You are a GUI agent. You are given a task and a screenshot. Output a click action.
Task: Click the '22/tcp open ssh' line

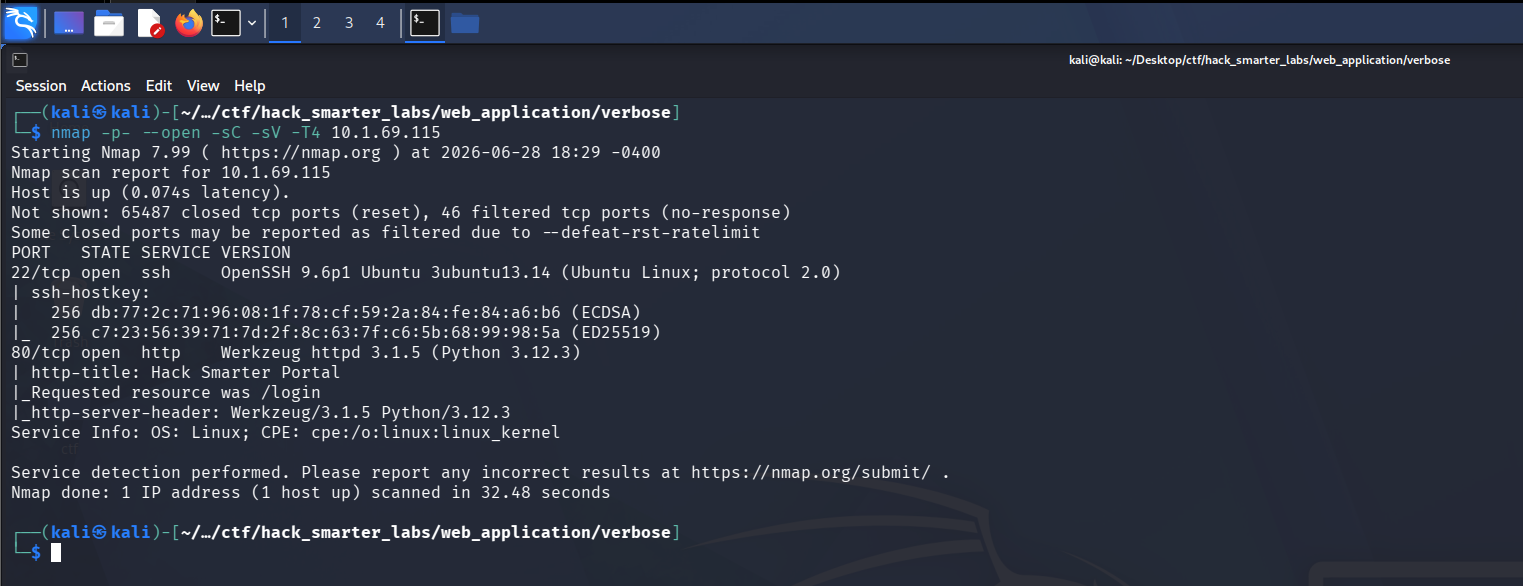(426, 272)
